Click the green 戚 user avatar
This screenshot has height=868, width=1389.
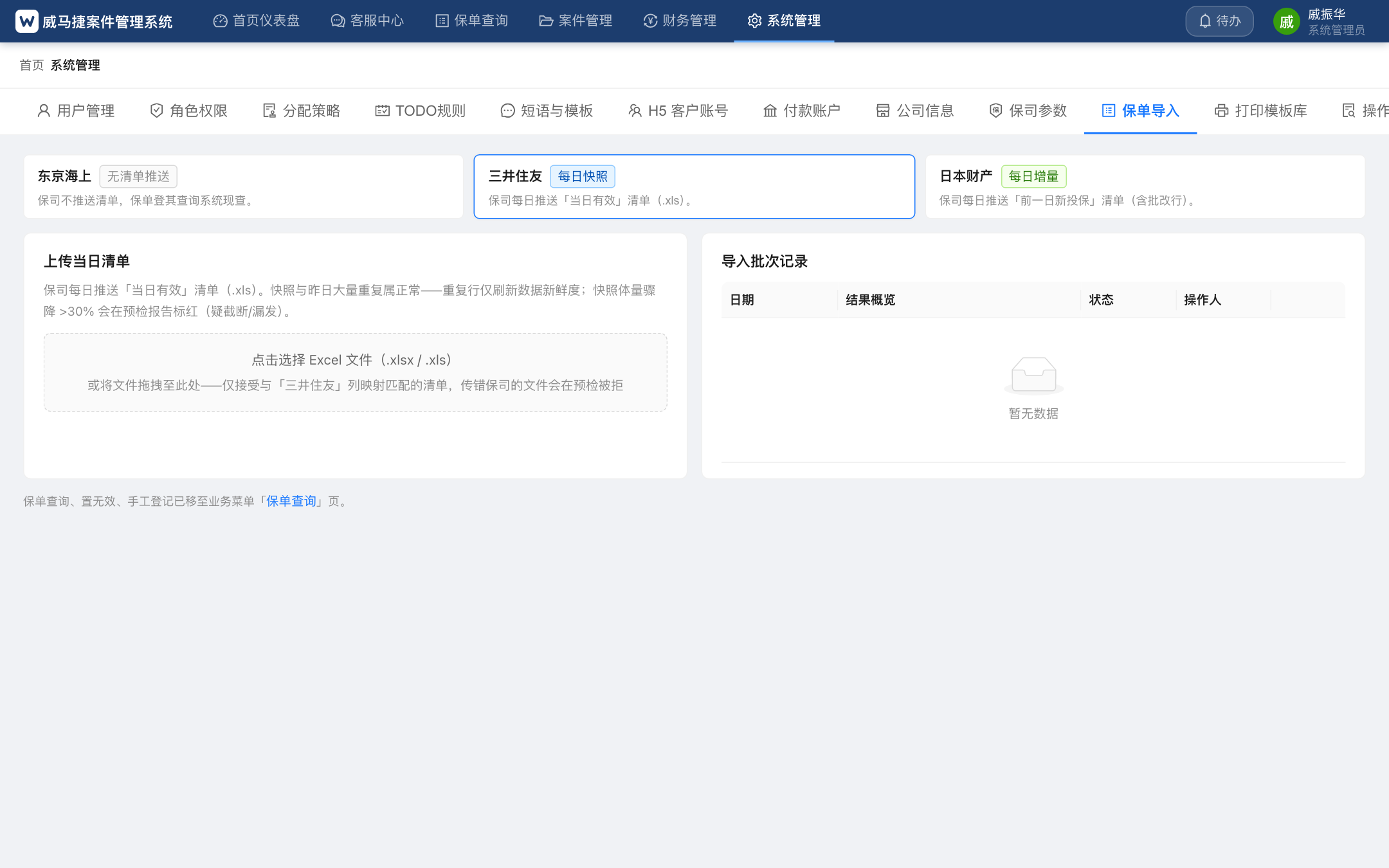coord(1286,22)
